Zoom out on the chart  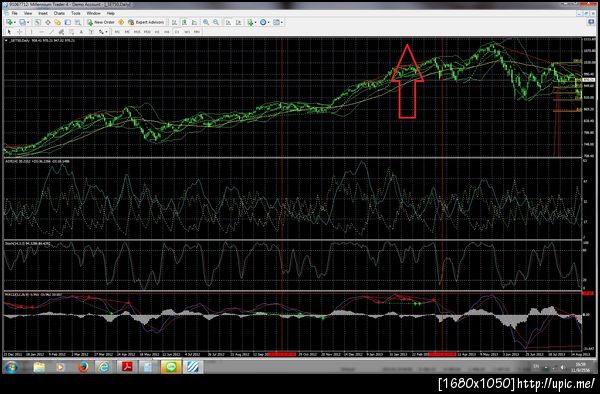point(216,22)
